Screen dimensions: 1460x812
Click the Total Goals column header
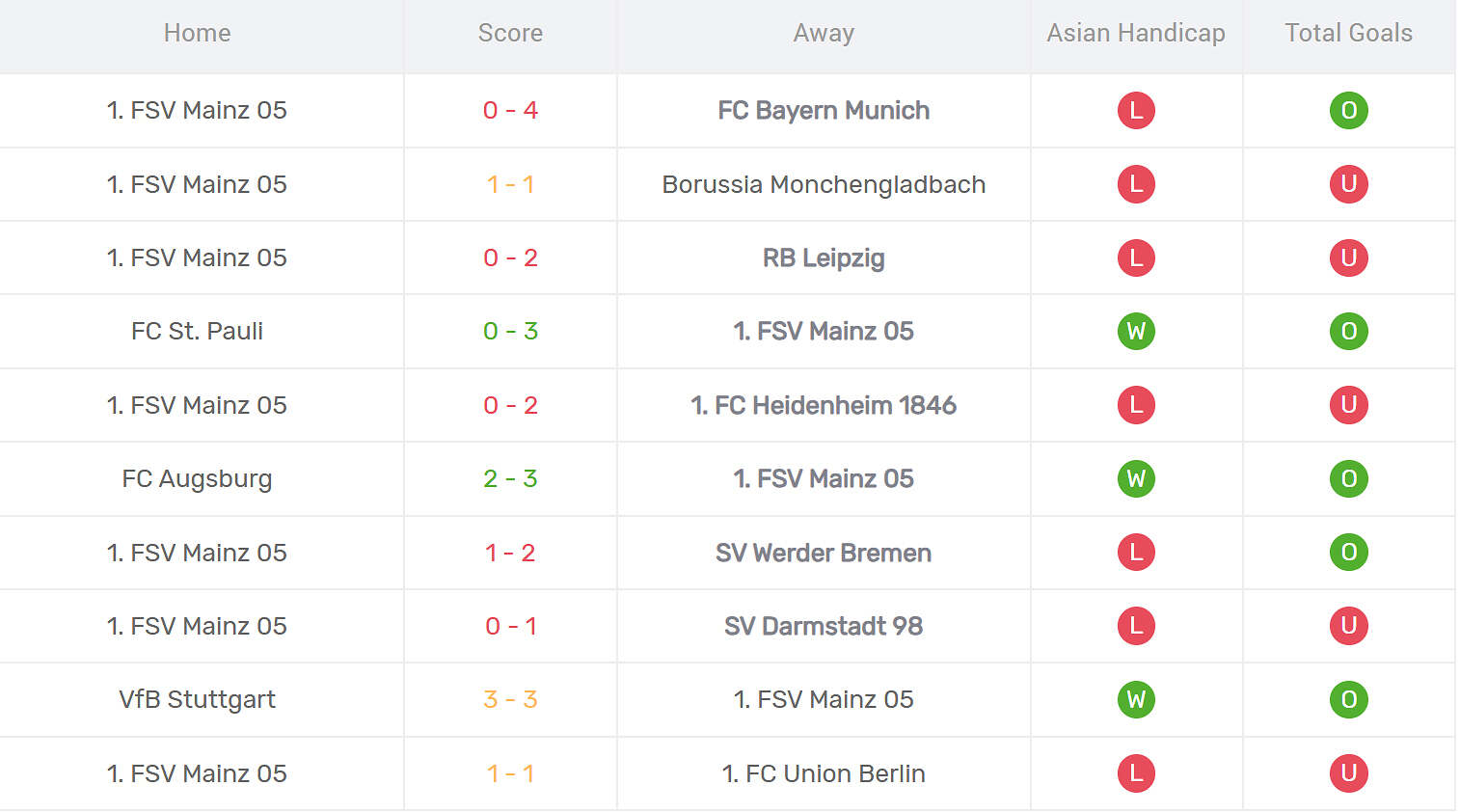pos(1348,34)
